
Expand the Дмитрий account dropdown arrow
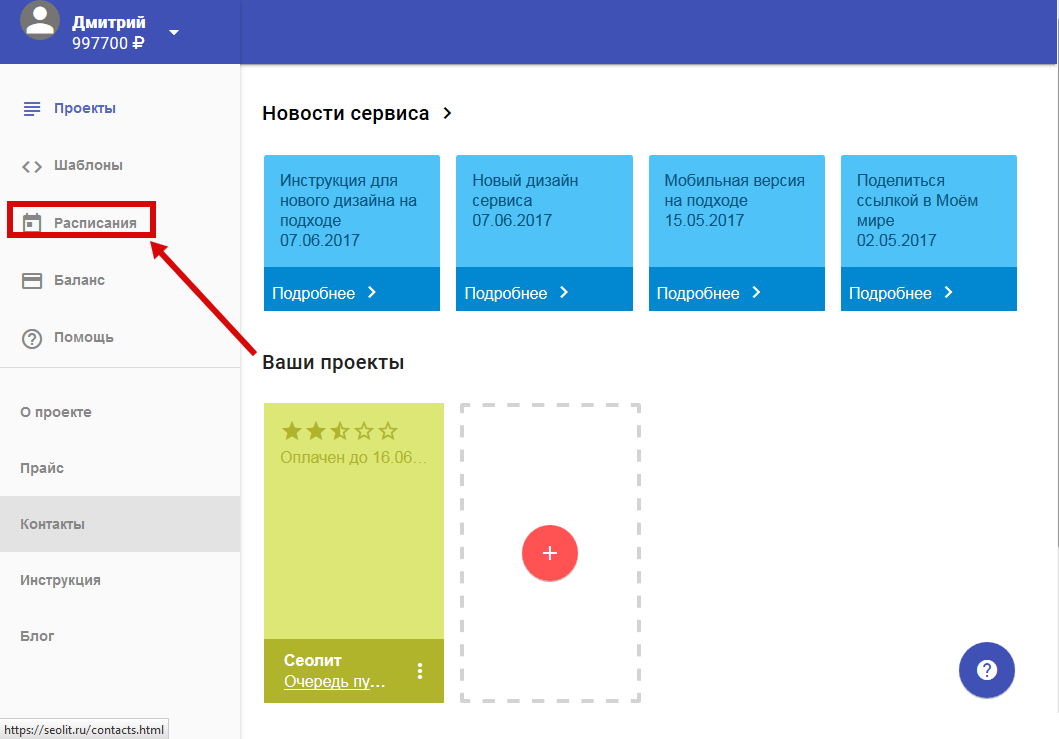(174, 33)
